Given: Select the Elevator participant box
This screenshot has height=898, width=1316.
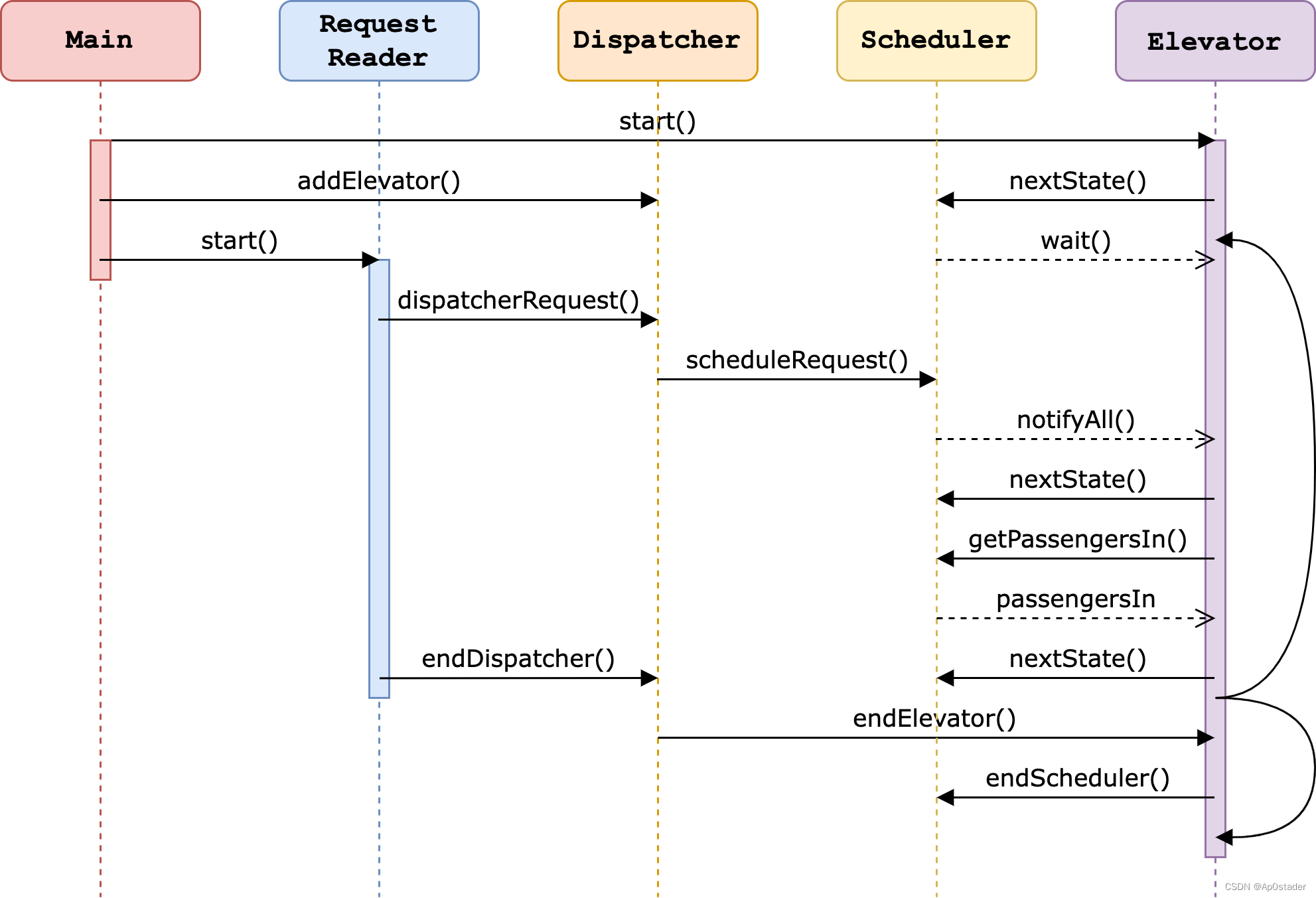Looking at the screenshot, I should coord(1215,40).
